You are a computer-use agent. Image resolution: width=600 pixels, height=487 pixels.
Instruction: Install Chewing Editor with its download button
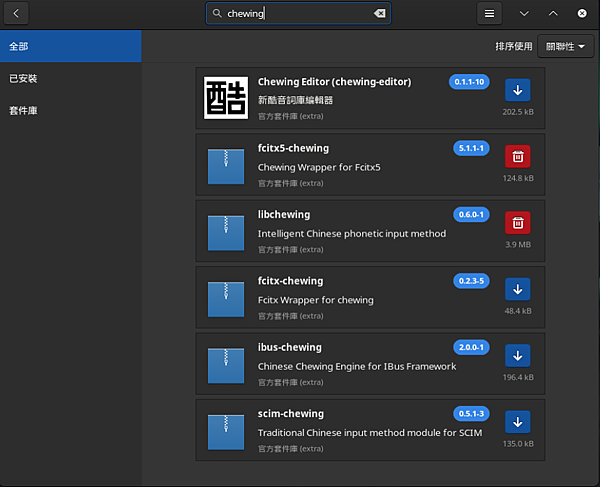pyautogui.click(x=518, y=90)
